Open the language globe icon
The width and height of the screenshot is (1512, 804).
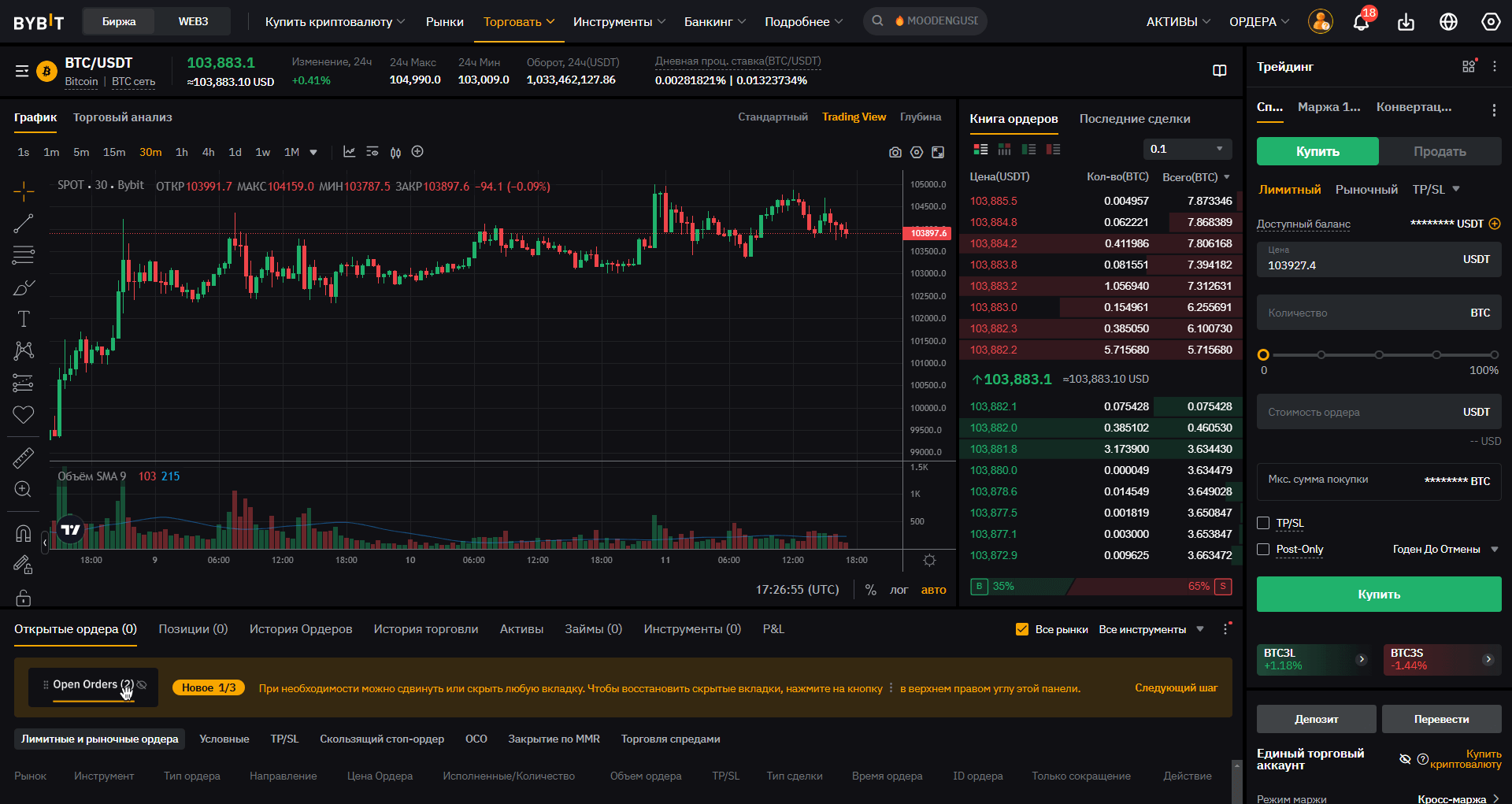tap(1448, 22)
